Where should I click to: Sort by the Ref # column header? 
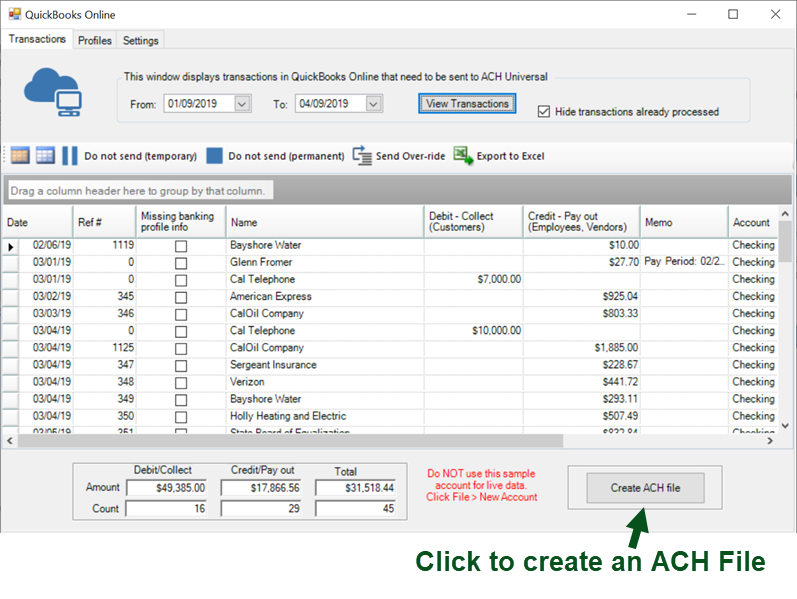pos(105,222)
